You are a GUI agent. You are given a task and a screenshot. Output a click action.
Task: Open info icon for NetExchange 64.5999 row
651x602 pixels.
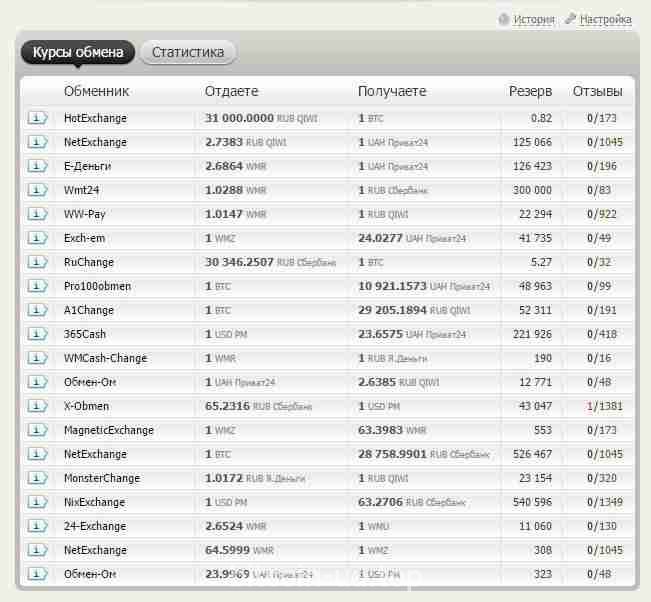(37, 551)
